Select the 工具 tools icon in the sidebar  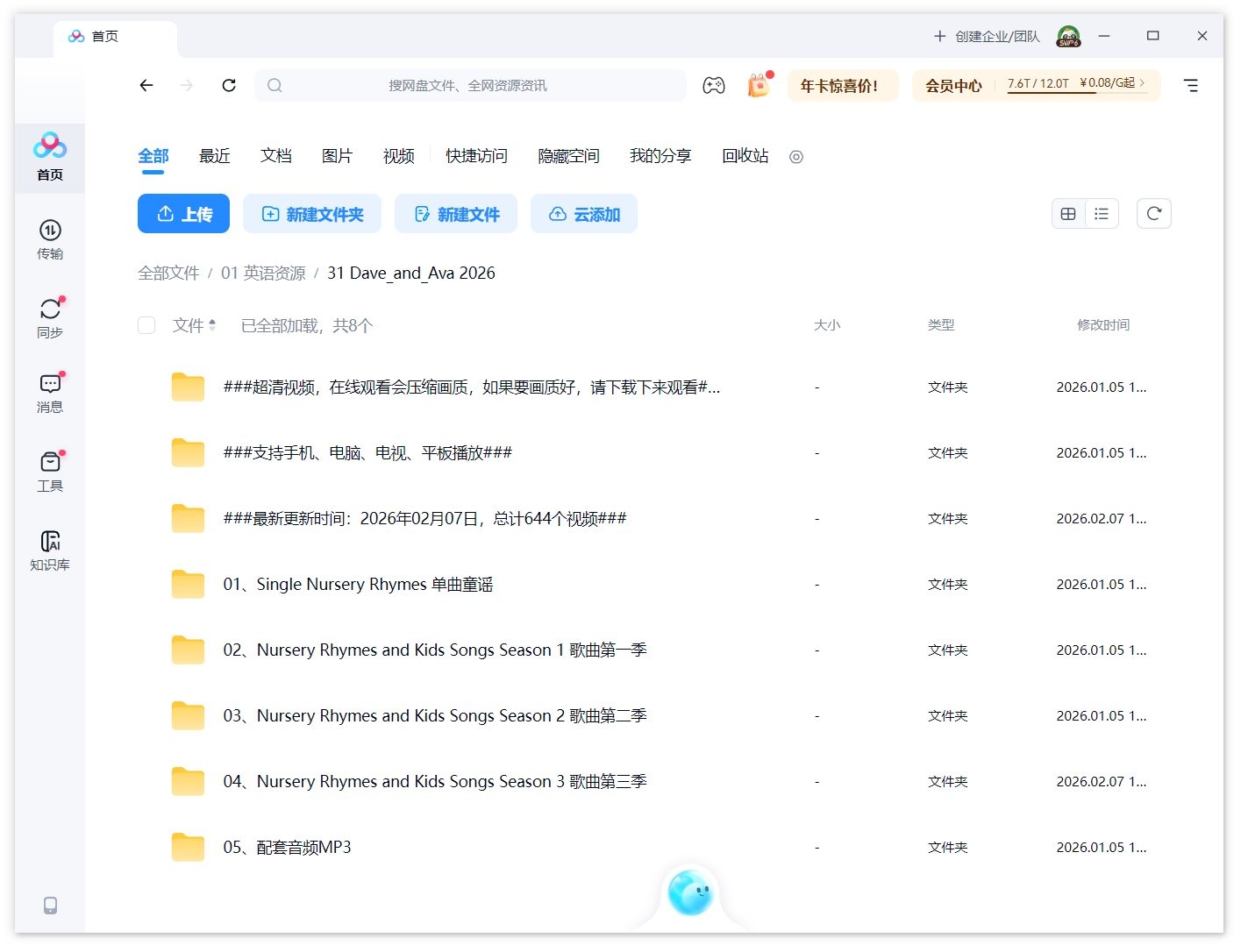coord(49,470)
